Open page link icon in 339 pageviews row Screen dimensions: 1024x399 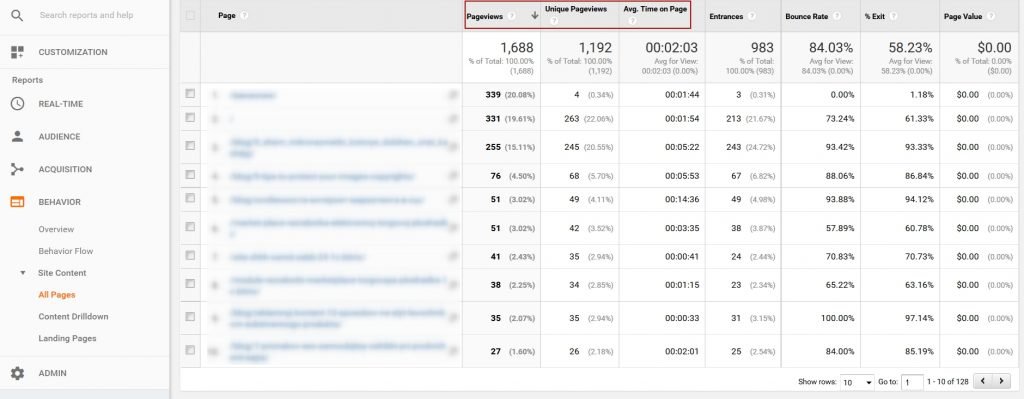452,95
